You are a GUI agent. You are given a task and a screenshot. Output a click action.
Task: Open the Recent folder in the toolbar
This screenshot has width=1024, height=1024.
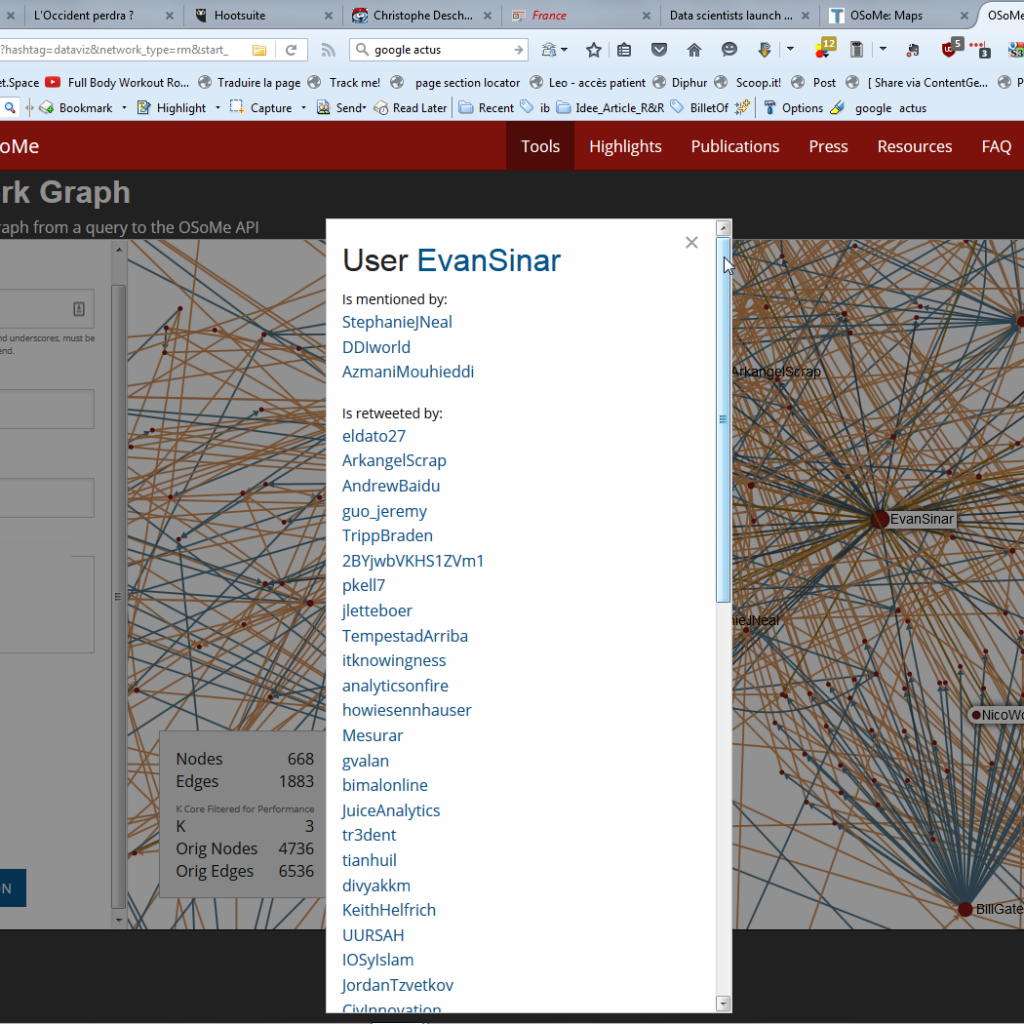[x=486, y=108]
